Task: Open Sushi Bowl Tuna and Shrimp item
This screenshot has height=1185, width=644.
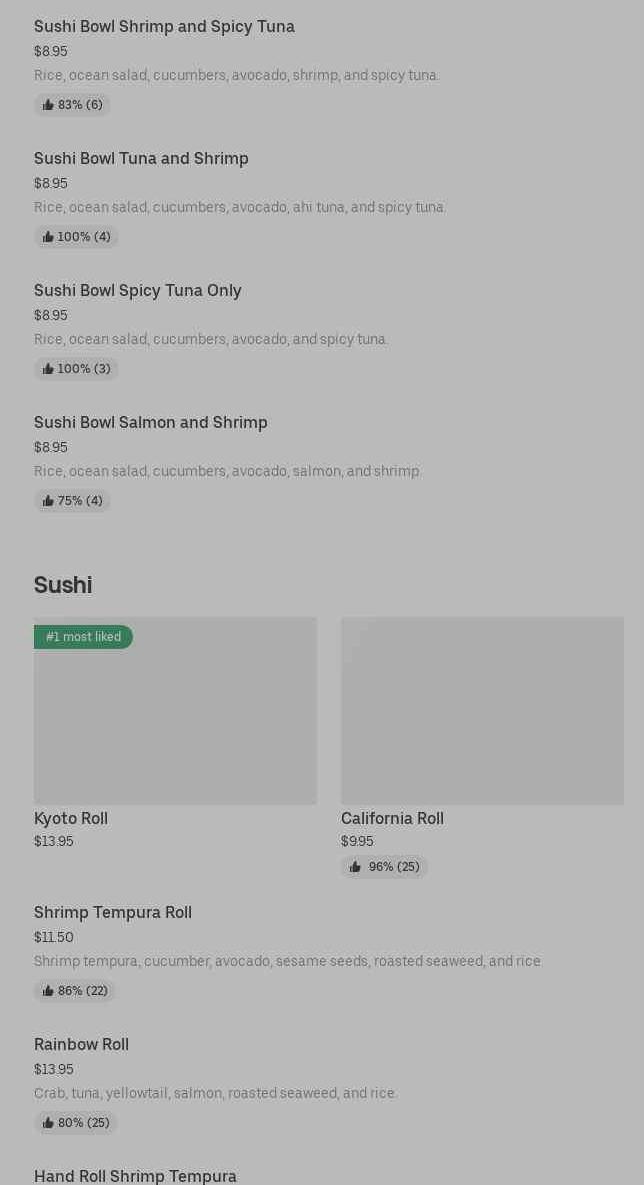Action: pyautogui.click(x=141, y=159)
